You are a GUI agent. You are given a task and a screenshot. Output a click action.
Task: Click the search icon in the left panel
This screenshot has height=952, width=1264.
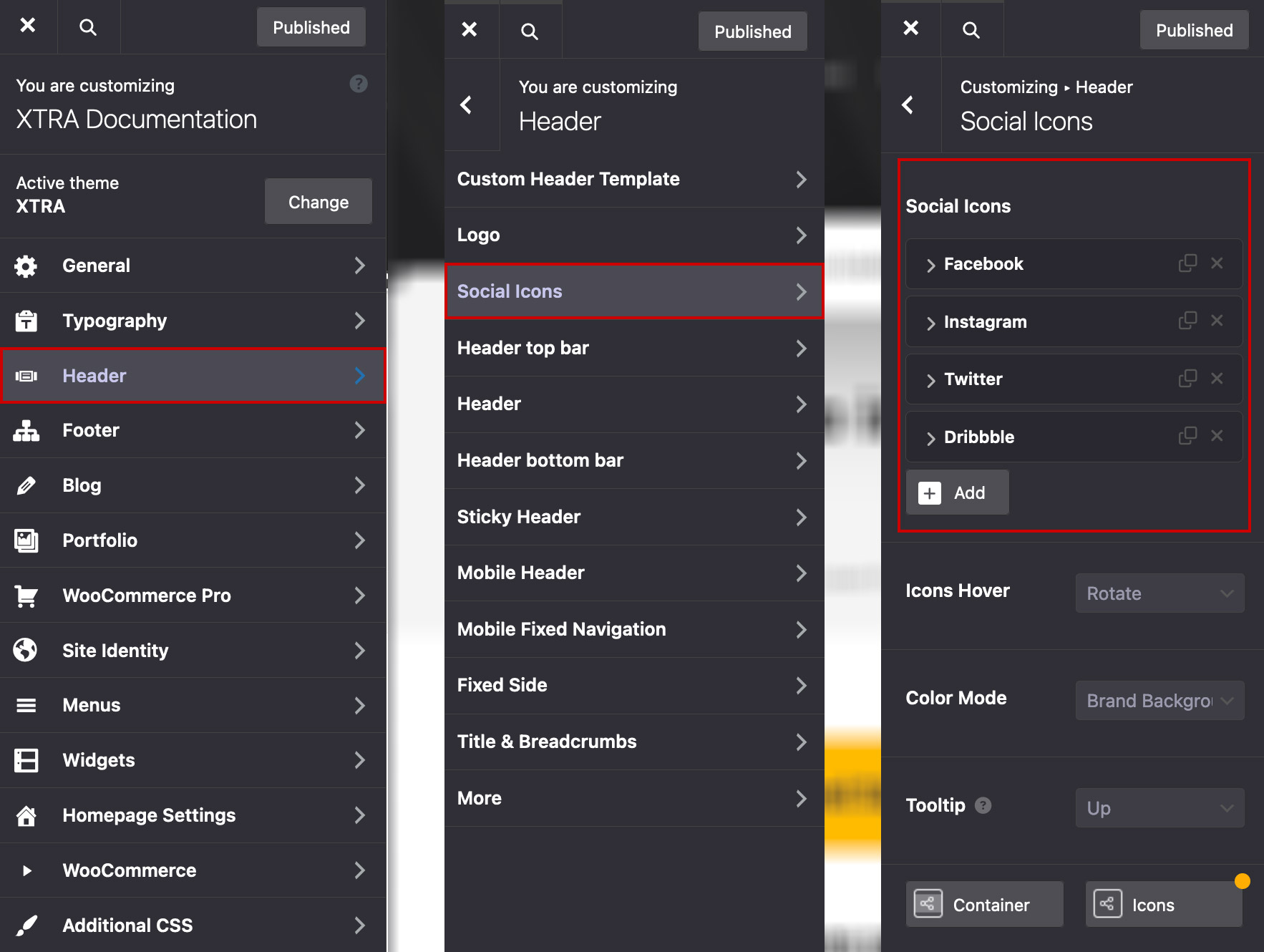pyautogui.click(x=87, y=27)
